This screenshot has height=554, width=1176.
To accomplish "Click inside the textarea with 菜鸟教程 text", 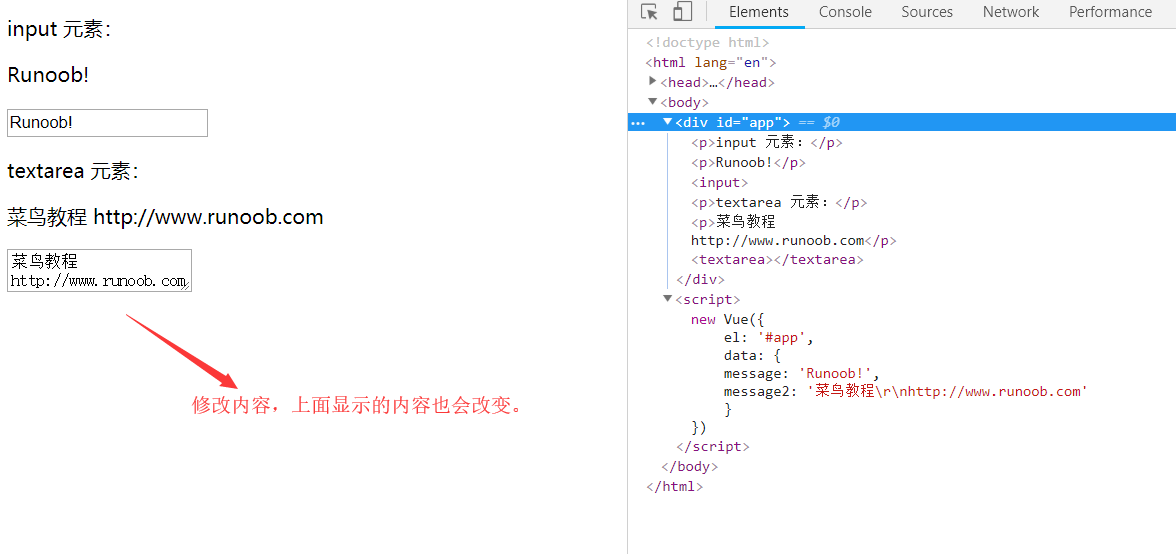I will pyautogui.click(x=98, y=270).
